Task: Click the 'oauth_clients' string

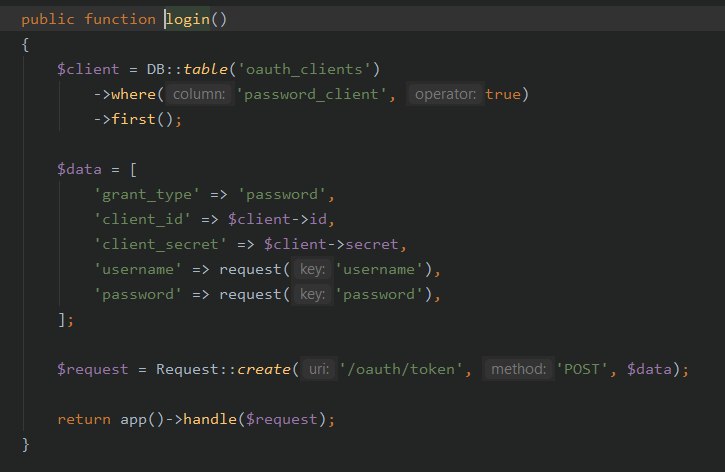Action: [304, 69]
